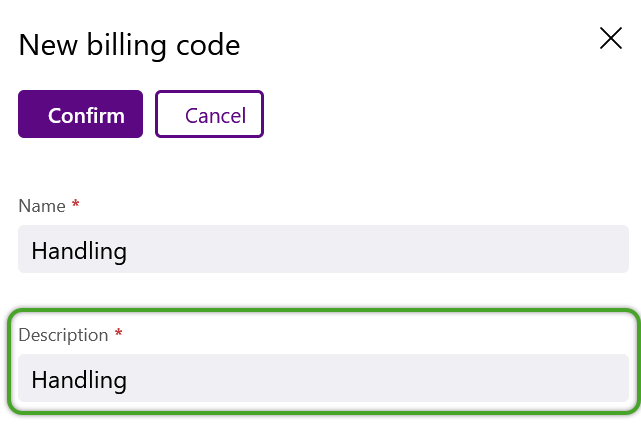Click the Description field label
The height and width of the screenshot is (431, 641).
click(x=63, y=335)
